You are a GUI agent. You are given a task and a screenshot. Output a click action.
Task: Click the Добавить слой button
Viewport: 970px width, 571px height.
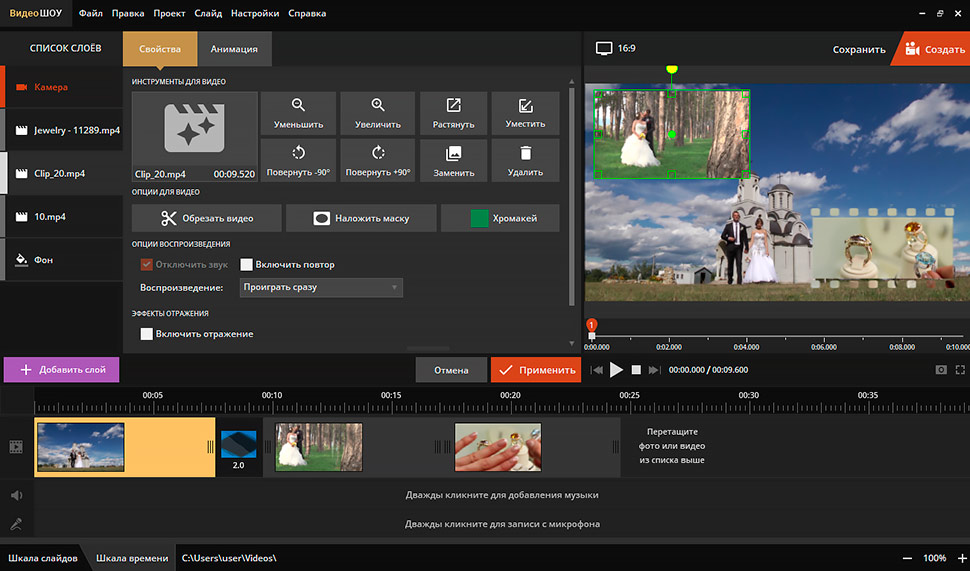(x=61, y=370)
